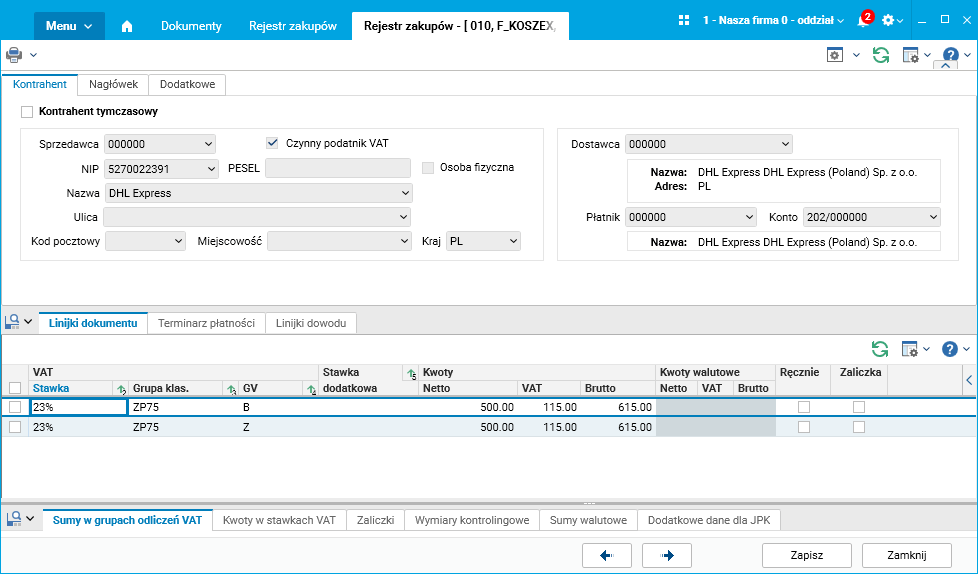Click refresh icon above document lines grid

[x=880, y=349]
